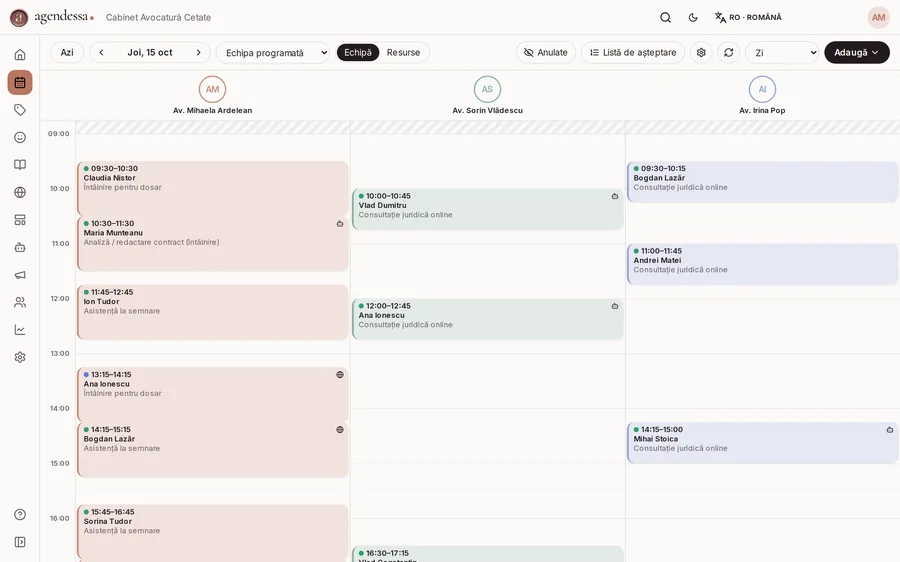Open the help question mark icon
Viewport: 900px width, 562px height.
coord(20,514)
